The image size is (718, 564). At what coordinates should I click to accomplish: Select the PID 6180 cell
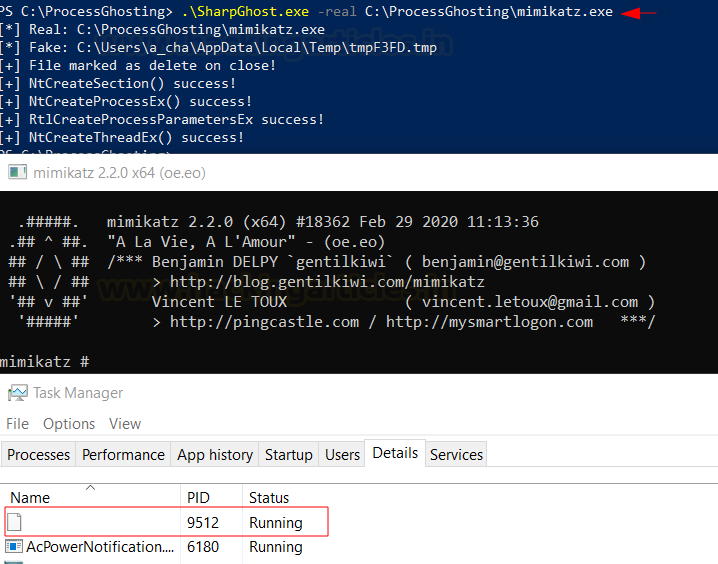[x=203, y=547]
